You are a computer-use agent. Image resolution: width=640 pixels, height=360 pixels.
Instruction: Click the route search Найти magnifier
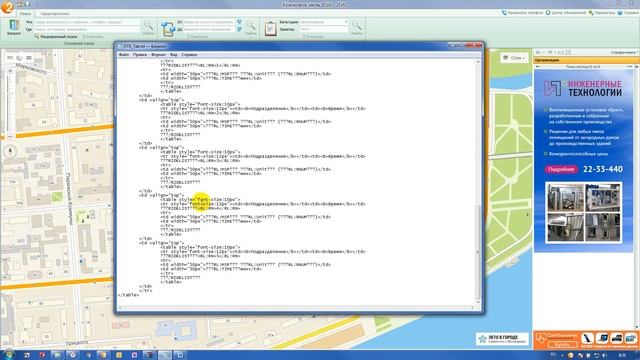251,28
